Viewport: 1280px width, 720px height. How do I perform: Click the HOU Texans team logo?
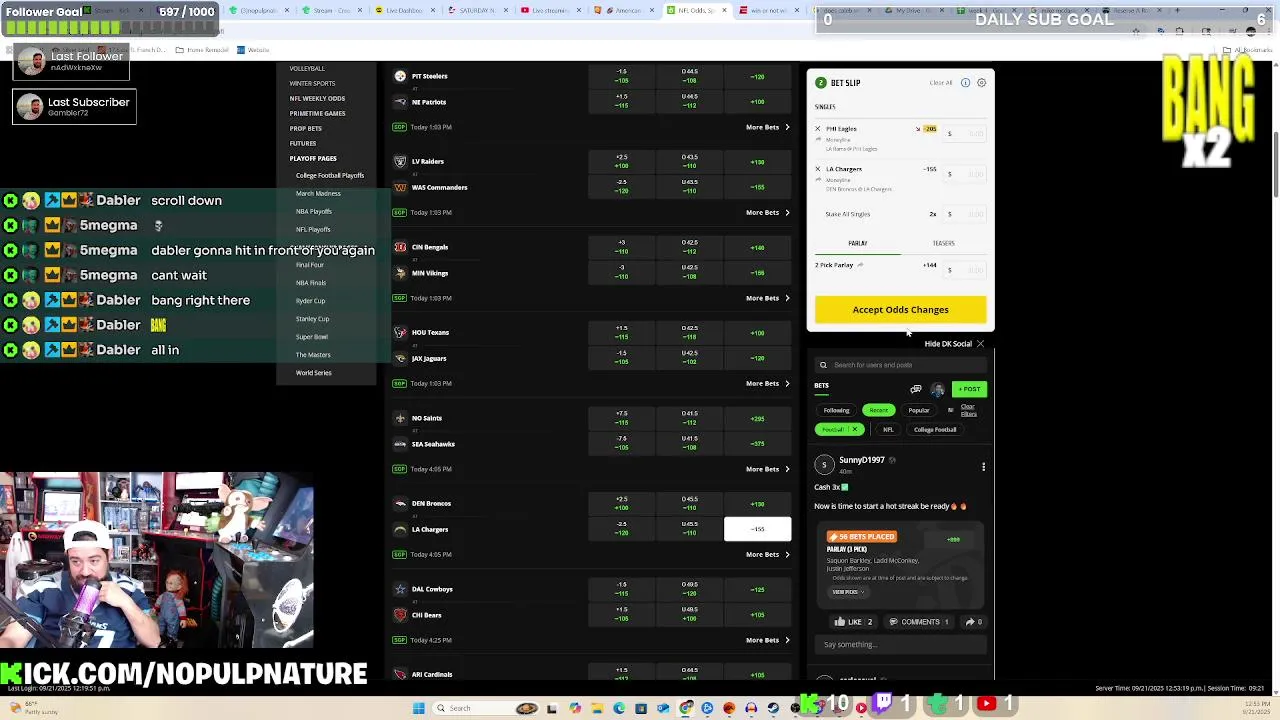400,332
